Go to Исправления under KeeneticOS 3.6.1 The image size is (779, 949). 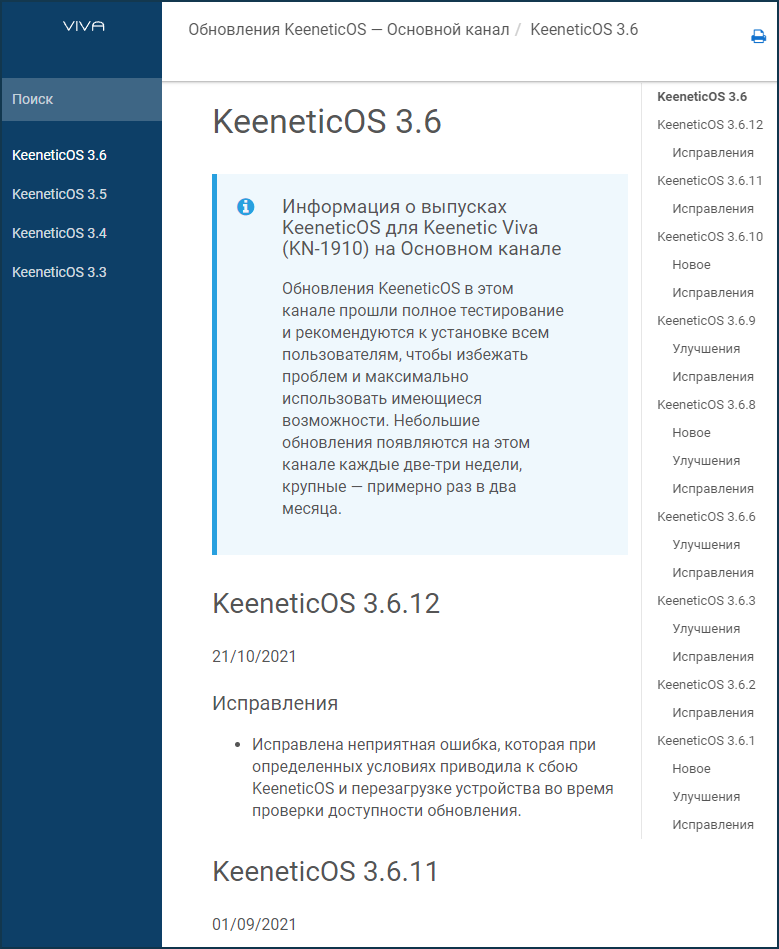coord(713,825)
